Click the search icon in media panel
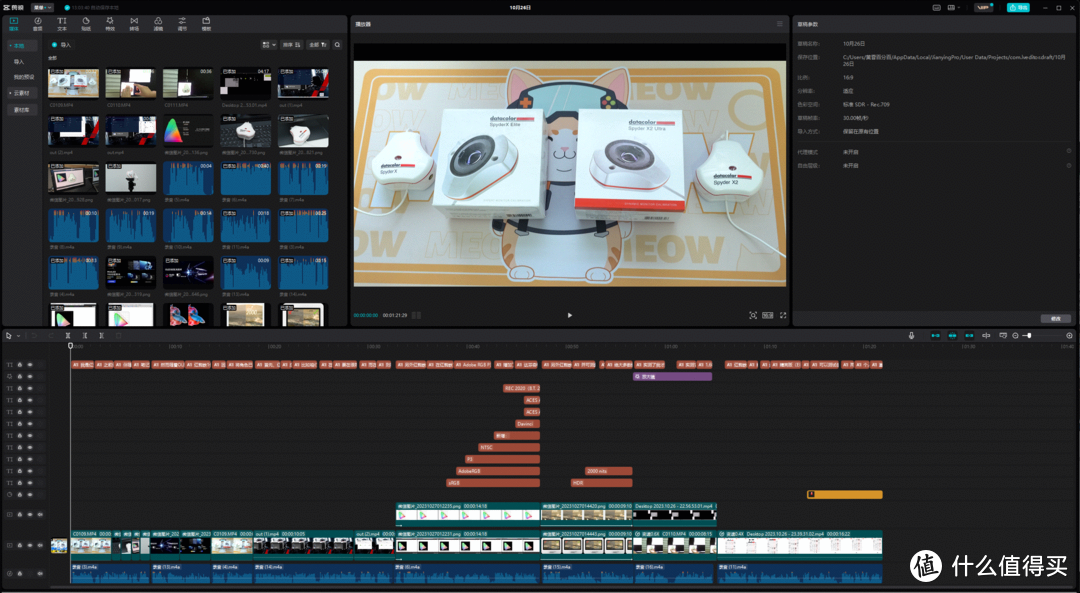Image resolution: width=1080 pixels, height=593 pixels. pos(338,45)
